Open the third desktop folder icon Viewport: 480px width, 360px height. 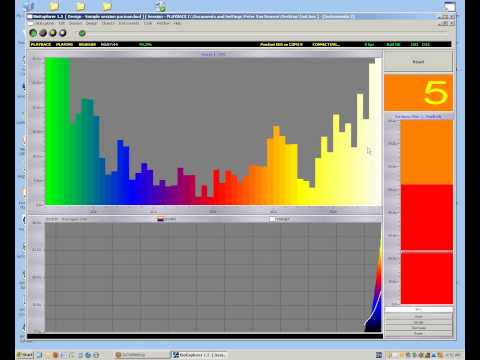(x=107, y=6)
